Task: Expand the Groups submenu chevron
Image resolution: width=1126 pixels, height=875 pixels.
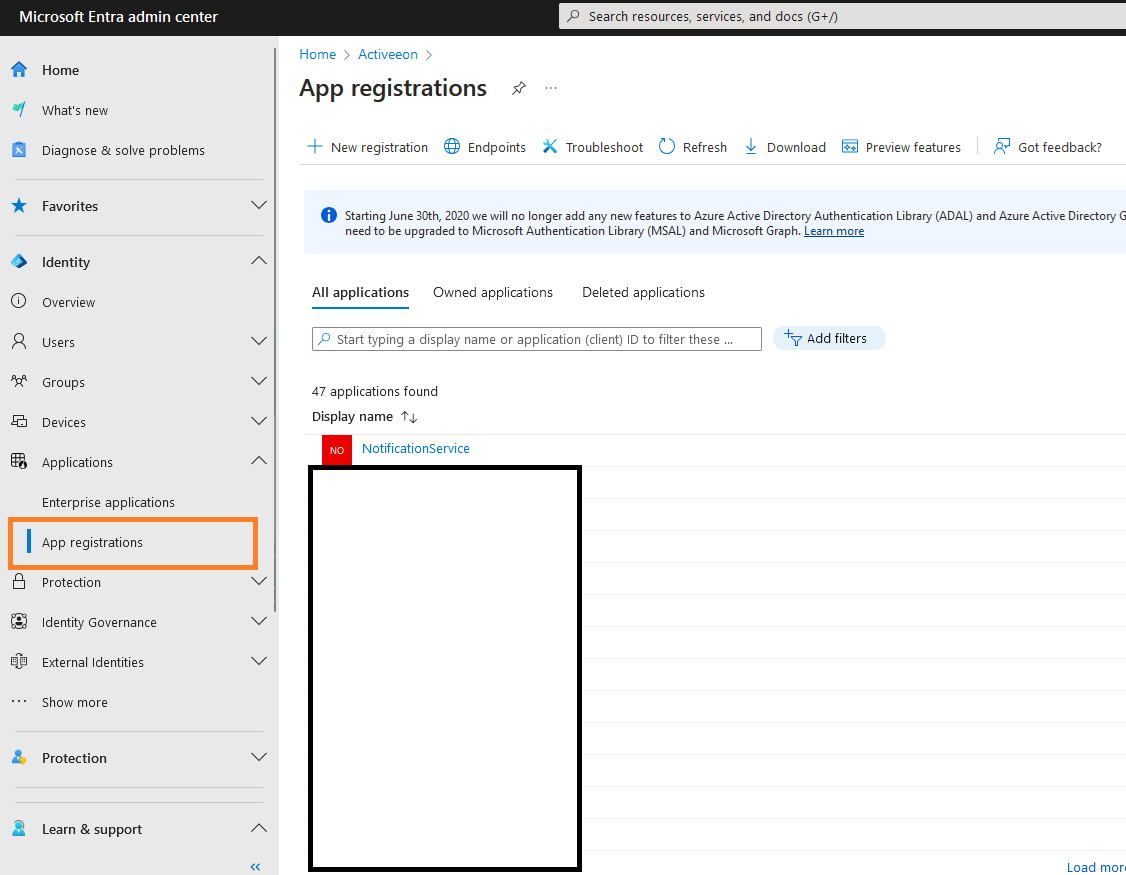Action: click(x=259, y=381)
